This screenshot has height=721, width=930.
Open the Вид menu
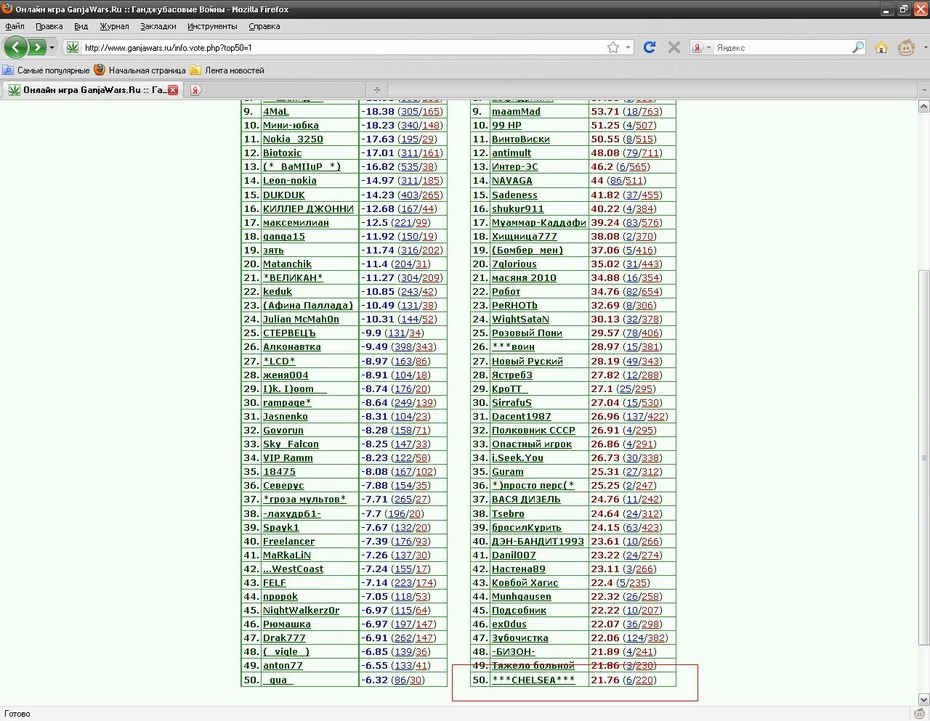pos(81,26)
